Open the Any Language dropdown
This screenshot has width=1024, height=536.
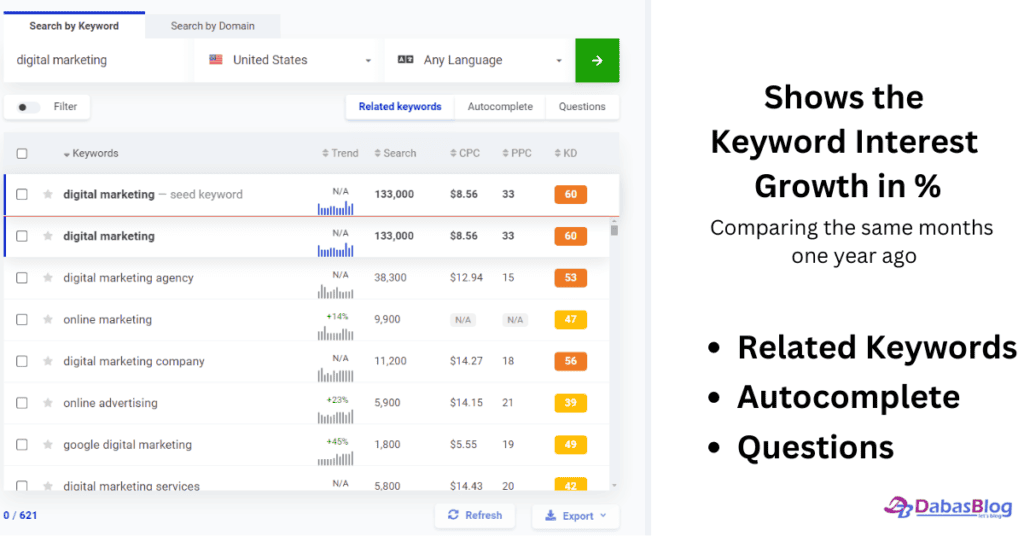(x=479, y=60)
